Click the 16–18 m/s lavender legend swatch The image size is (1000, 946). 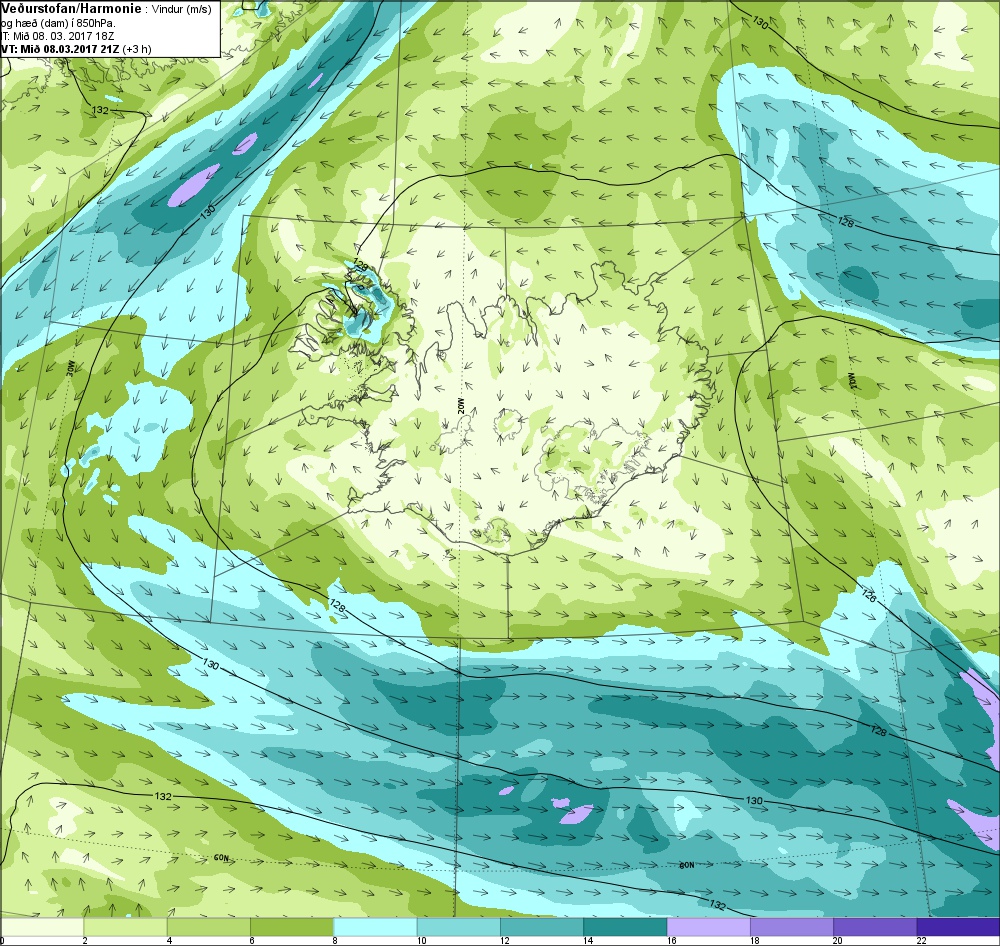point(709,926)
